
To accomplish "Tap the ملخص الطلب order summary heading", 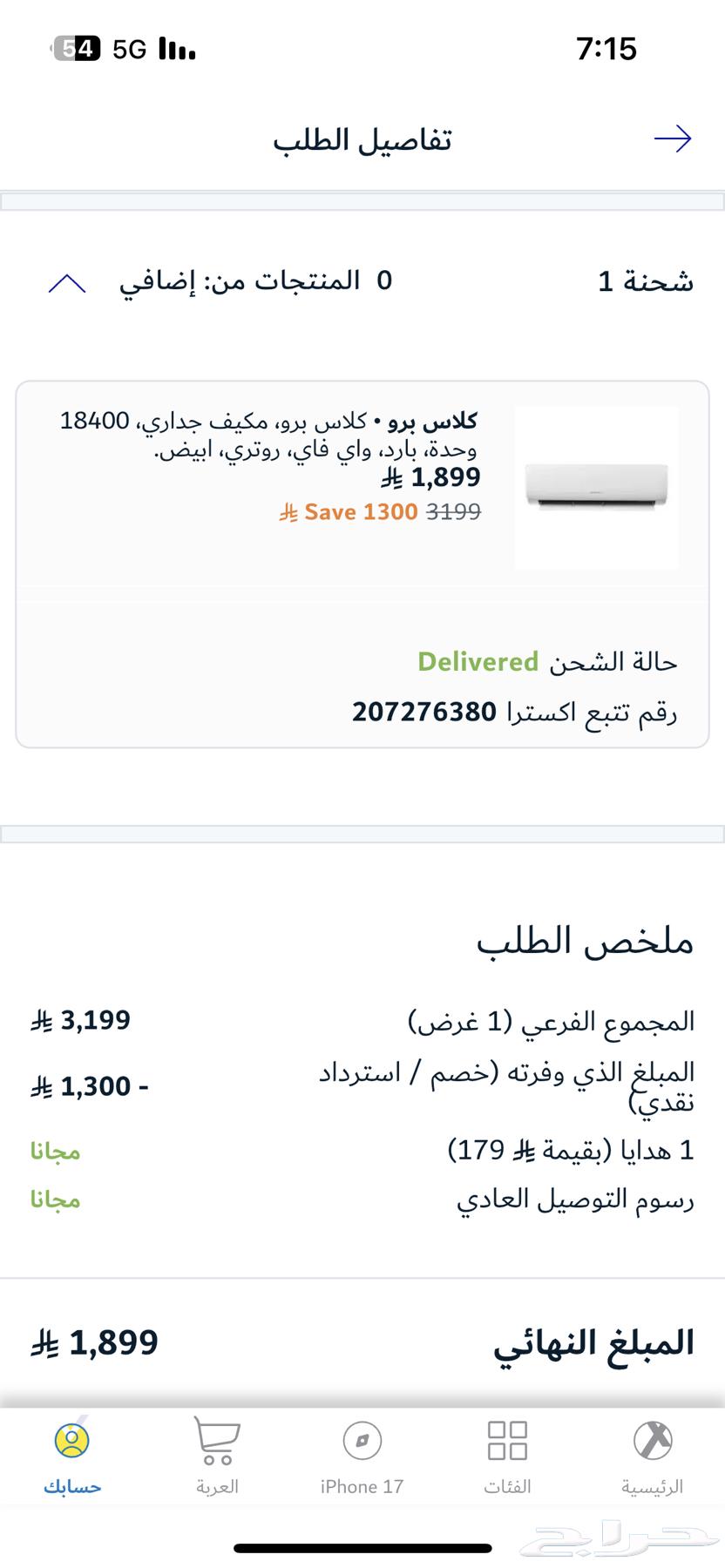I will 585,941.
